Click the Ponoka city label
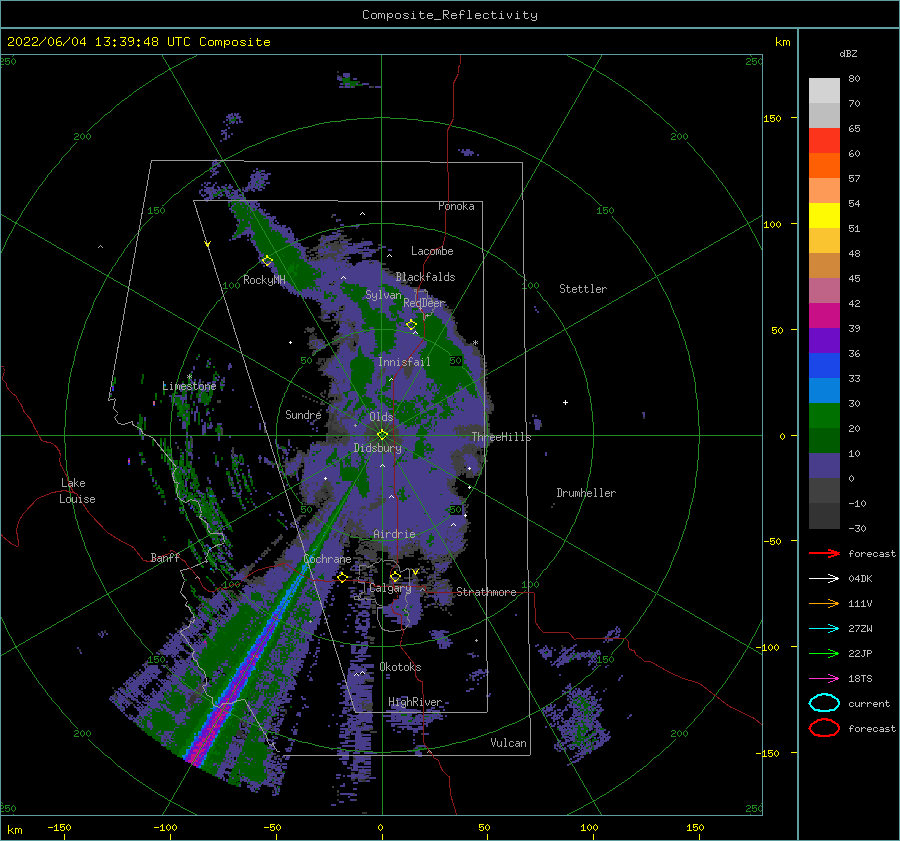Viewport: 900px width, 841px height. (x=456, y=206)
